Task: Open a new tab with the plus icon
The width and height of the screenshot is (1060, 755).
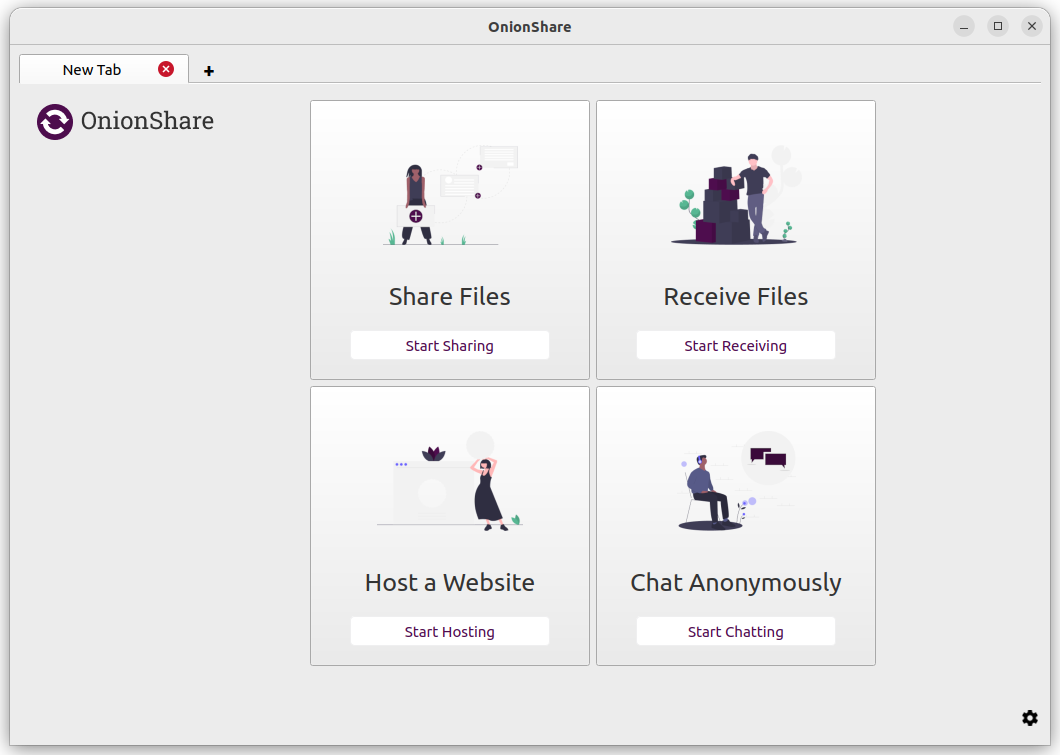Action: (x=209, y=71)
